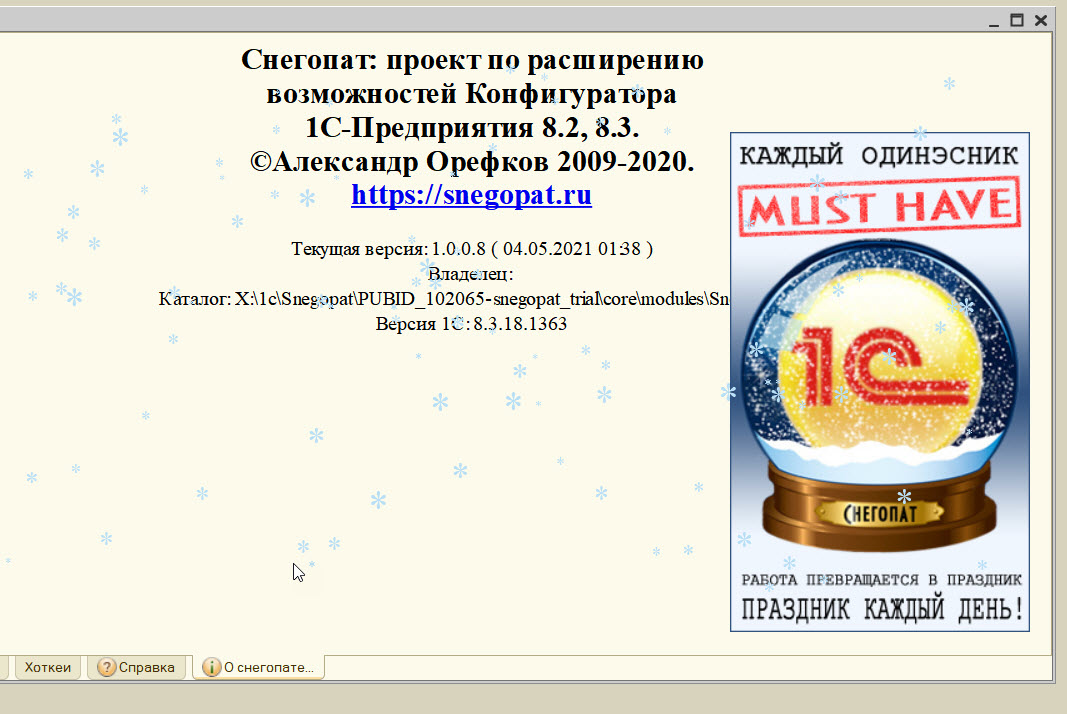Viewport: 1067px width, 714px height.
Task: Close the Снегопат window
Action: click(x=1040, y=20)
